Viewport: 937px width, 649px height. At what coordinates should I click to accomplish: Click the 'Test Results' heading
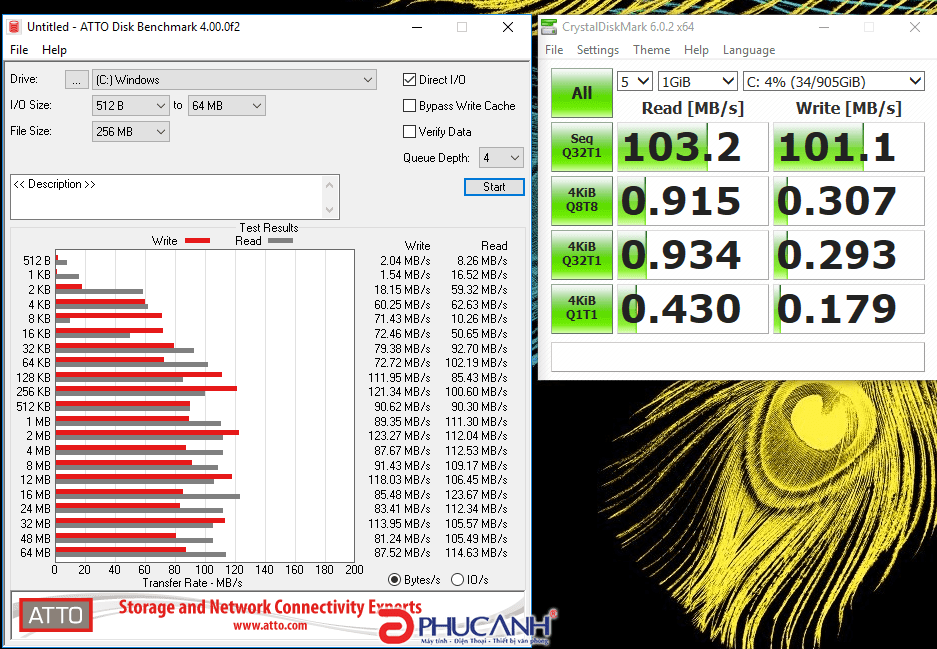[x=269, y=228]
